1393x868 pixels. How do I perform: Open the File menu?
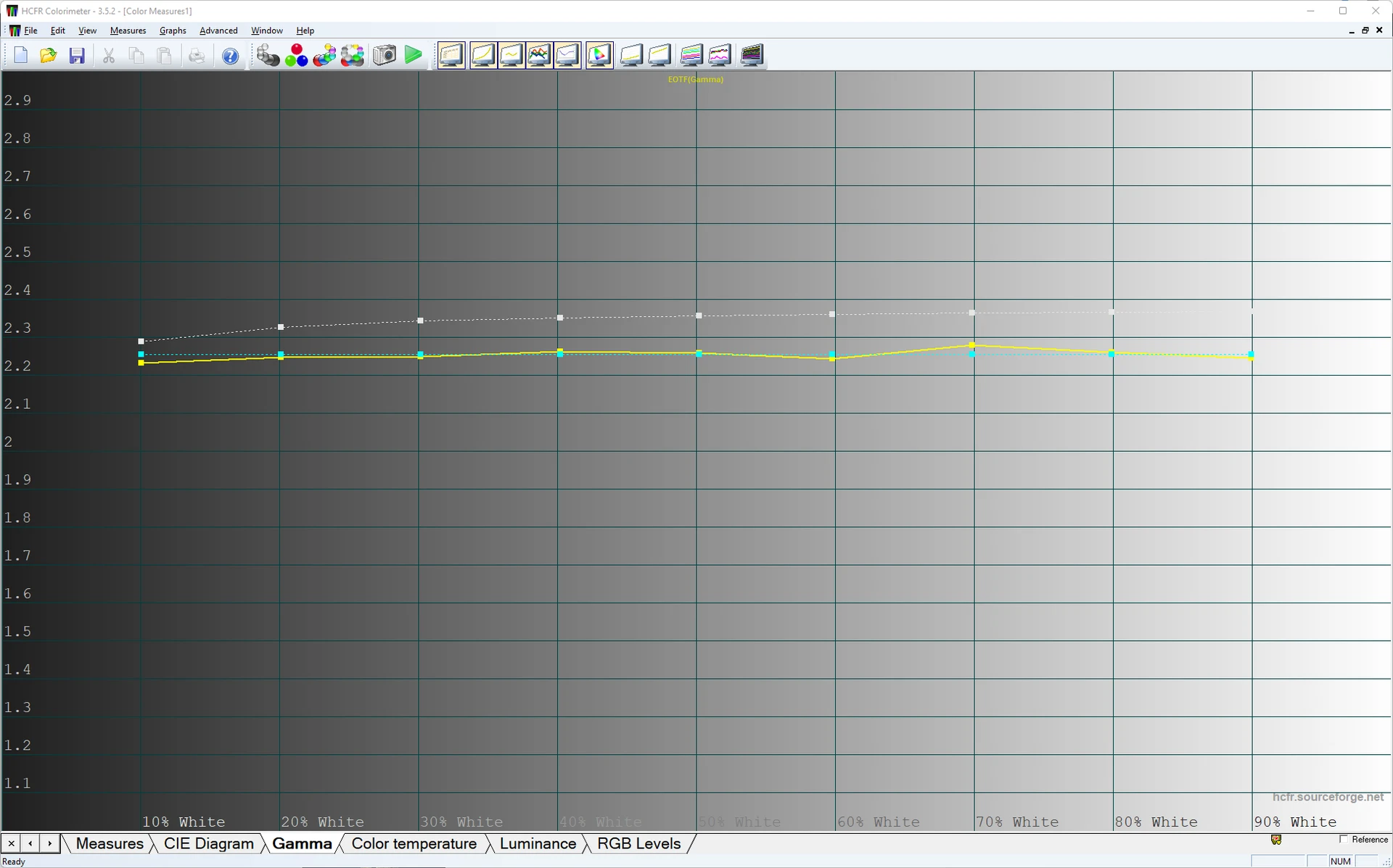pyautogui.click(x=30, y=30)
